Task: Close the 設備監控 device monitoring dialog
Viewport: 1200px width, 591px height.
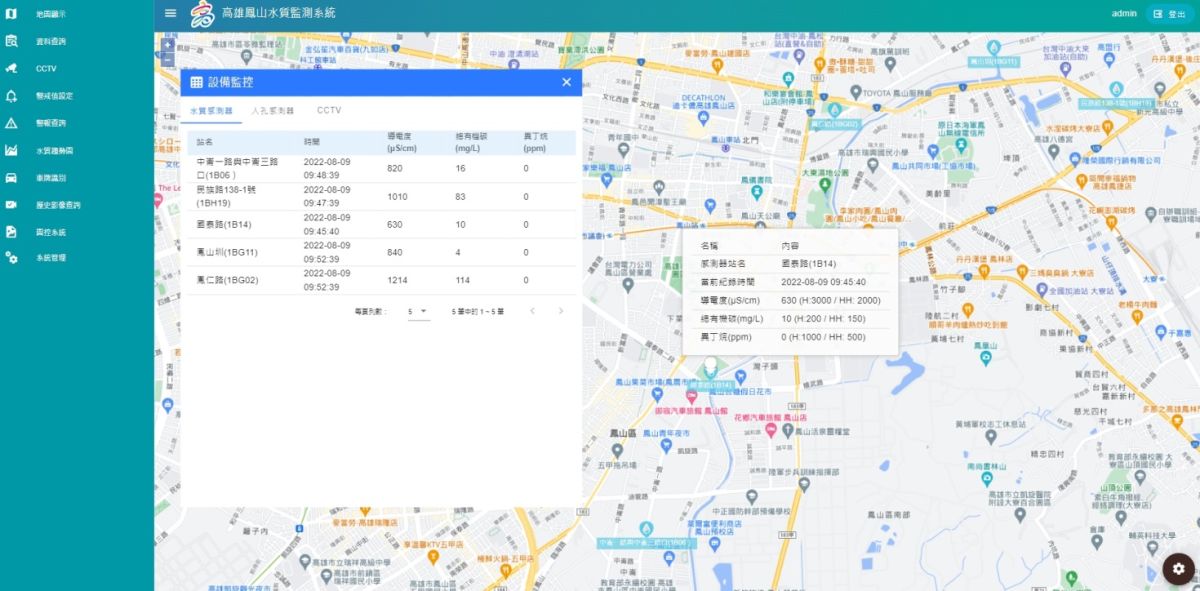Action: pyautogui.click(x=566, y=82)
